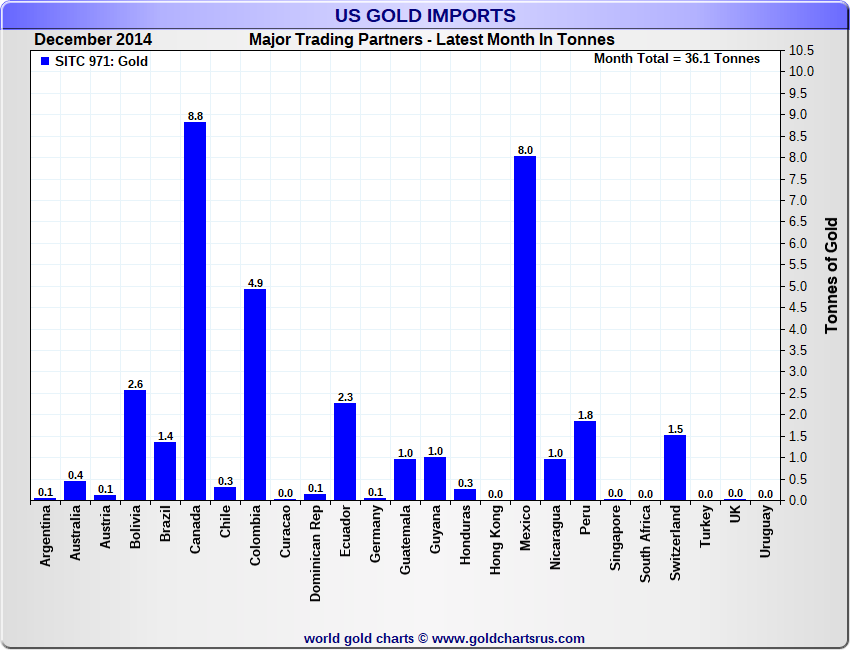Click the Turkey axis label
This screenshot has width=850, height=650.
pos(705,526)
